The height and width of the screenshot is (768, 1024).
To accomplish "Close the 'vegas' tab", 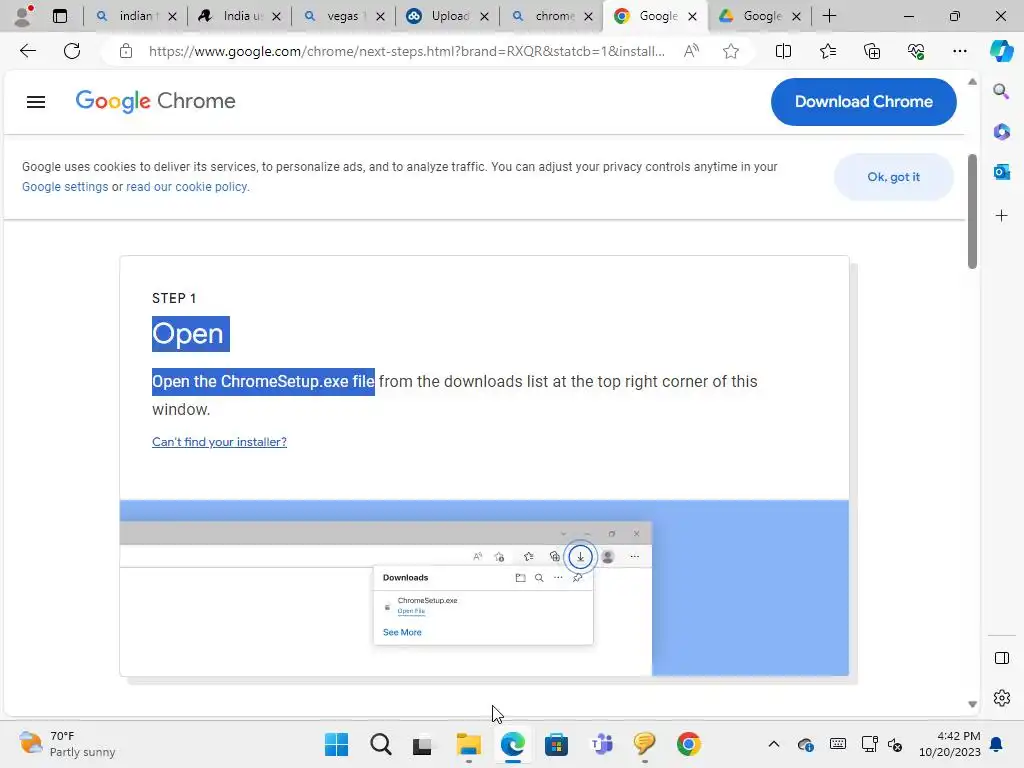I will click(381, 16).
